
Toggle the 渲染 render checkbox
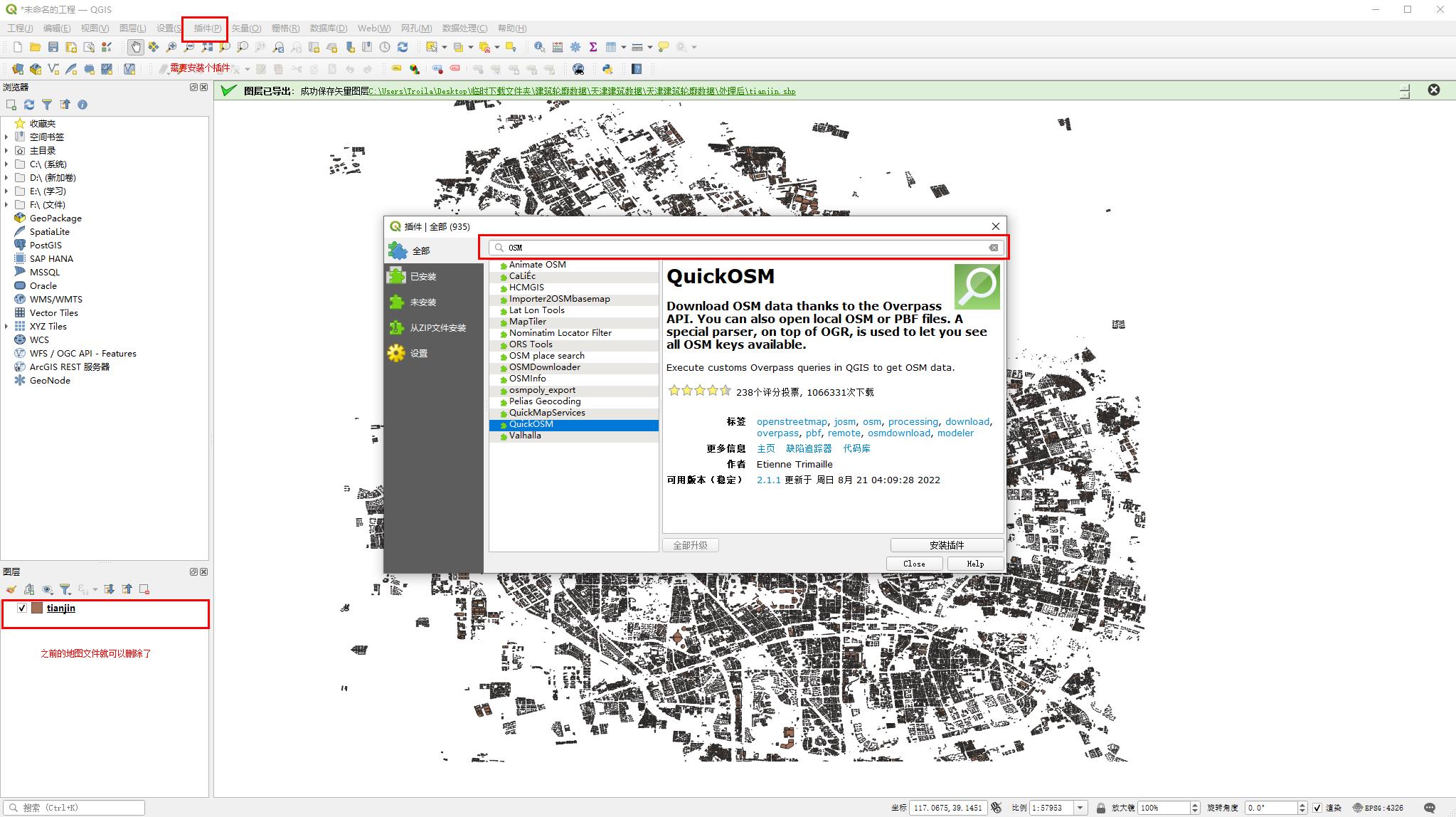[x=1317, y=808]
